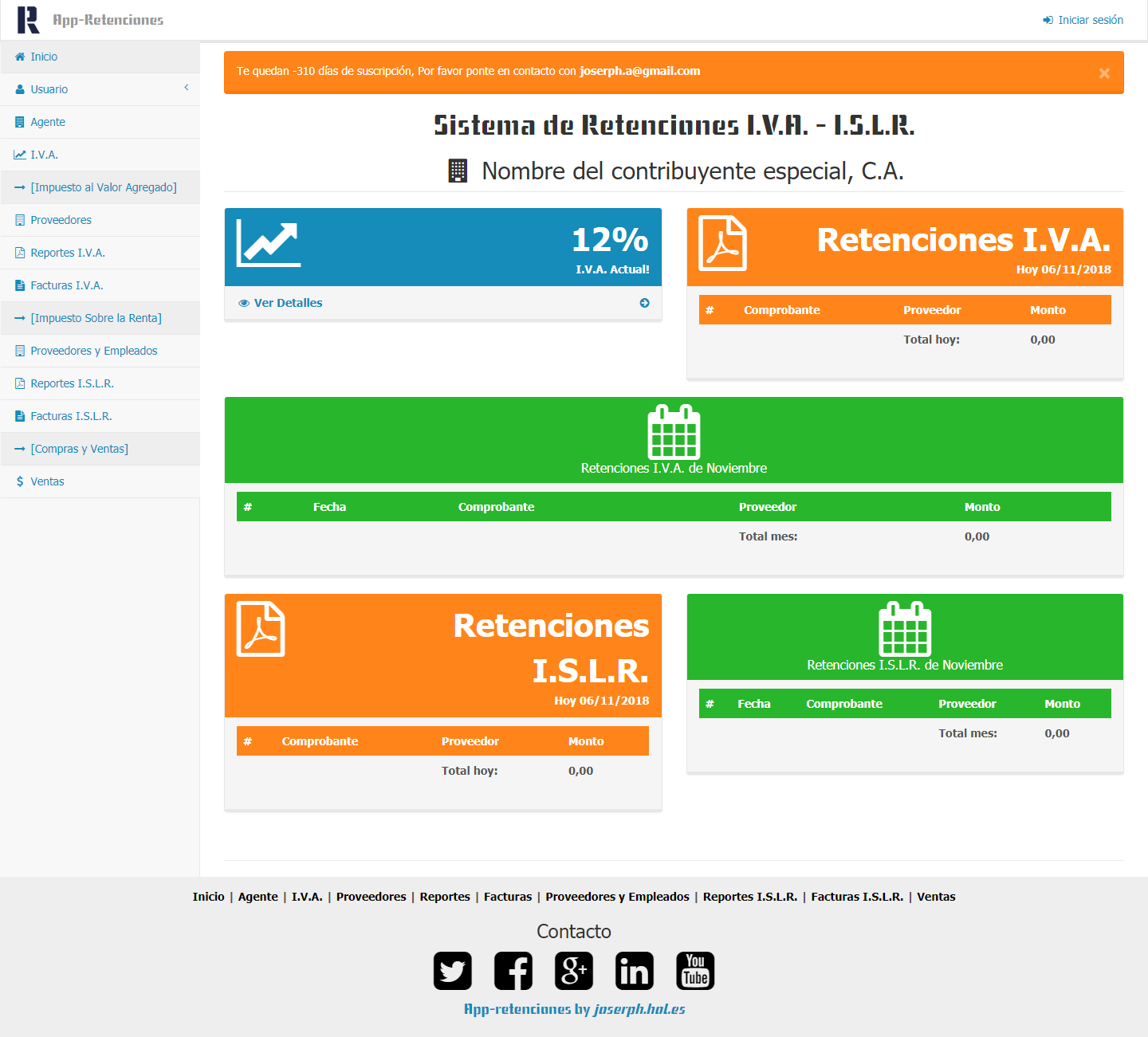
Task: Click the App-Retenciones R logo
Action: (x=28, y=20)
